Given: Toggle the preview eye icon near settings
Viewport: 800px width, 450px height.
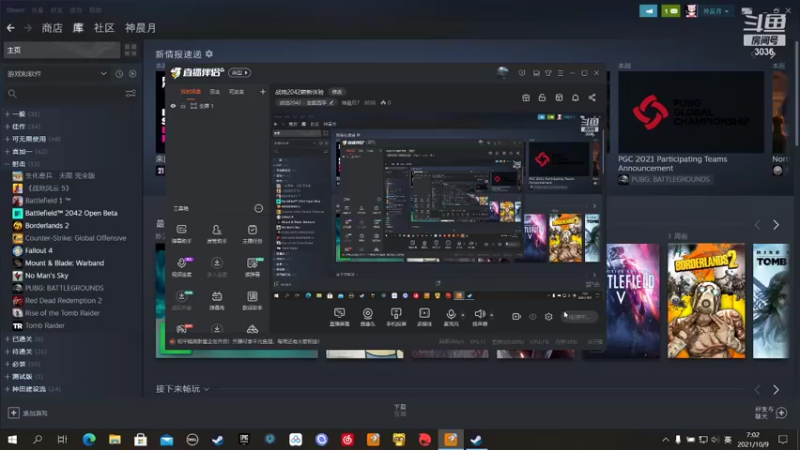Looking at the screenshot, I should [533, 317].
